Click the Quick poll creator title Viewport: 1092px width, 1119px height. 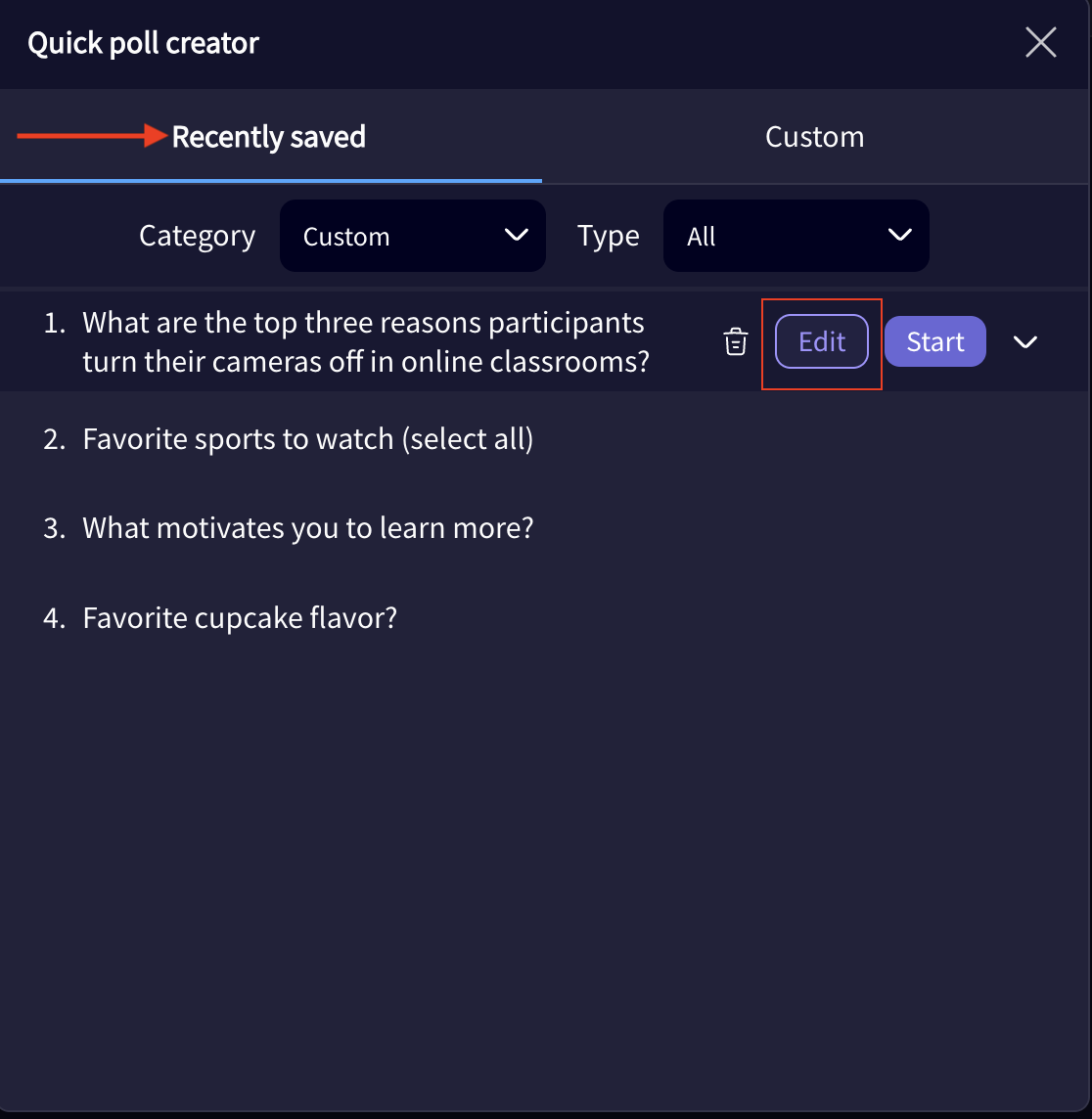point(143,42)
